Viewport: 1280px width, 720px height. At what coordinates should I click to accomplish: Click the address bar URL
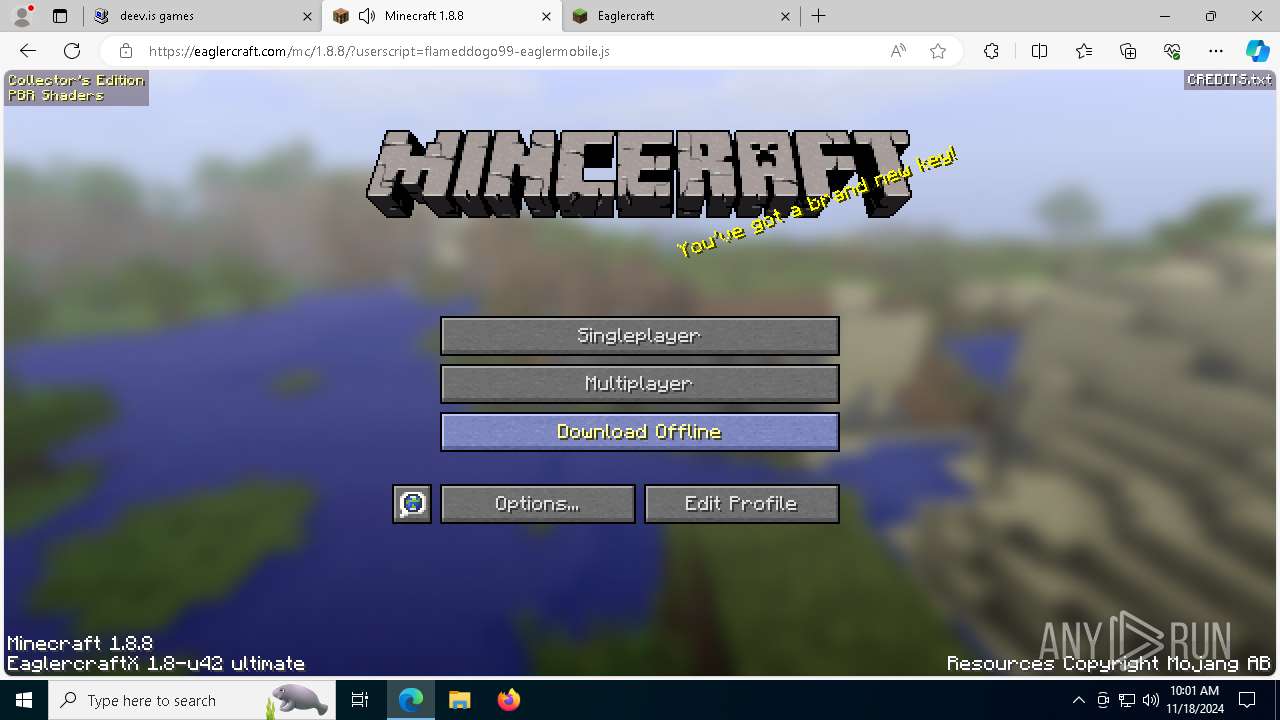(379, 51)
